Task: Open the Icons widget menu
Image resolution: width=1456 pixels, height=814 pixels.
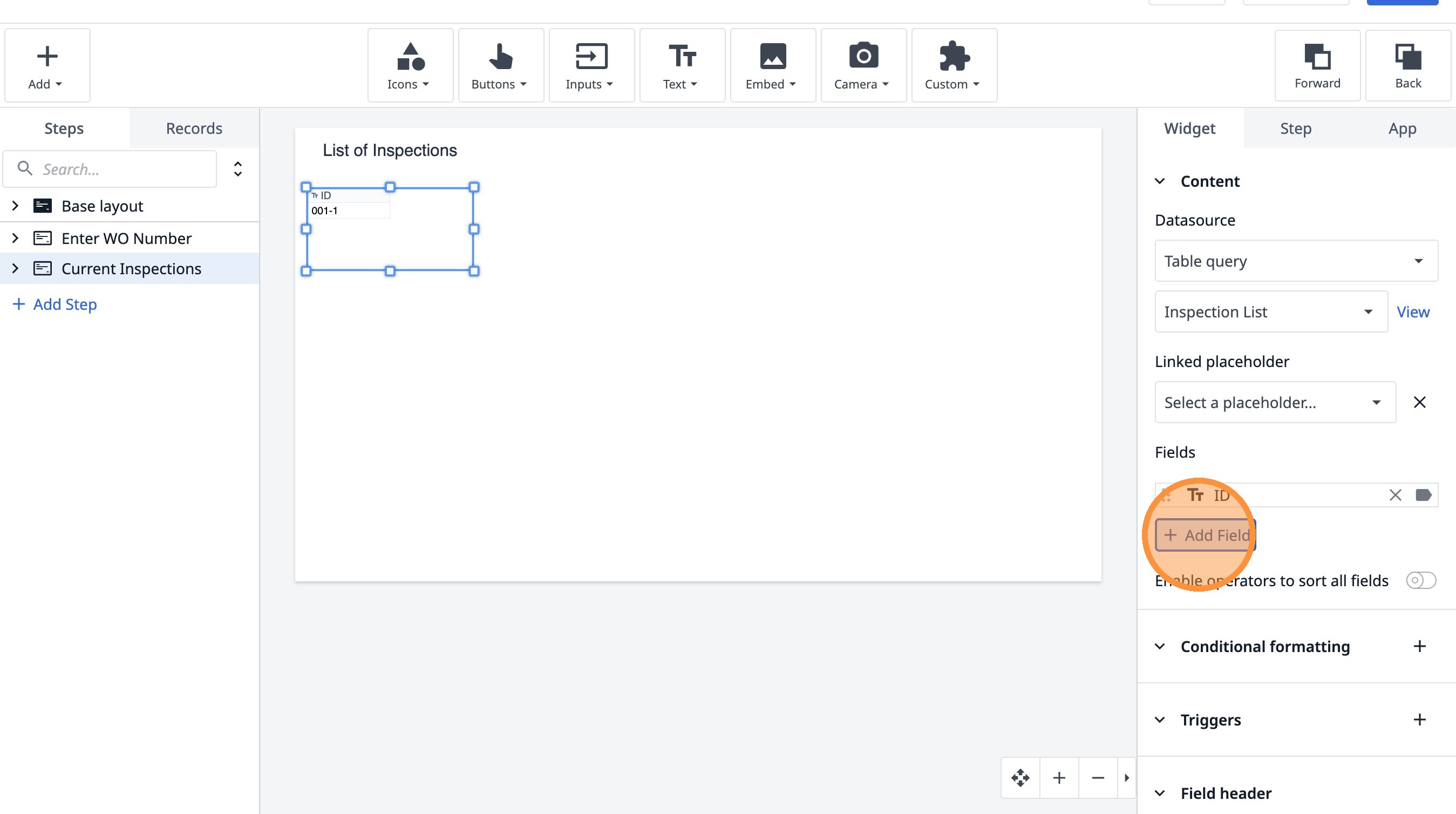Action: [410, 65]
